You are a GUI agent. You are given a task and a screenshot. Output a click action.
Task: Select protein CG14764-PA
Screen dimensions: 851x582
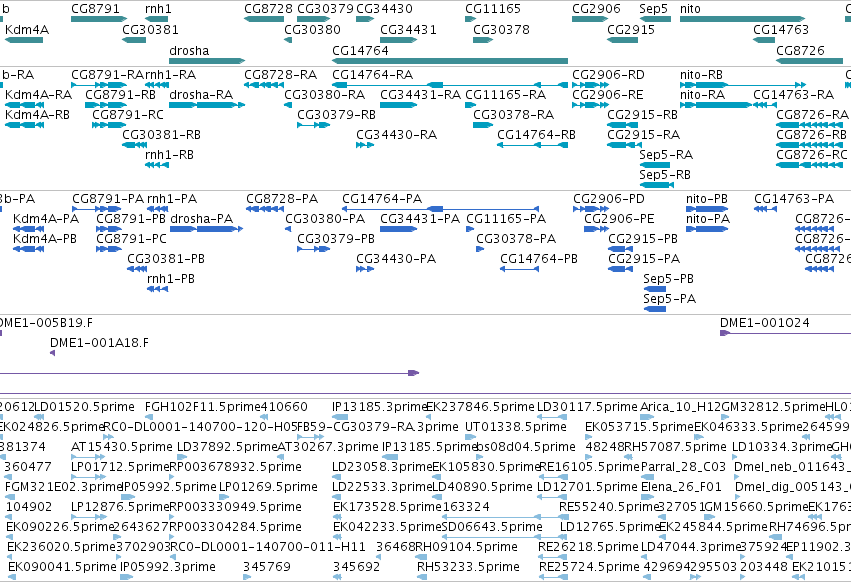(x=440, y=209)
